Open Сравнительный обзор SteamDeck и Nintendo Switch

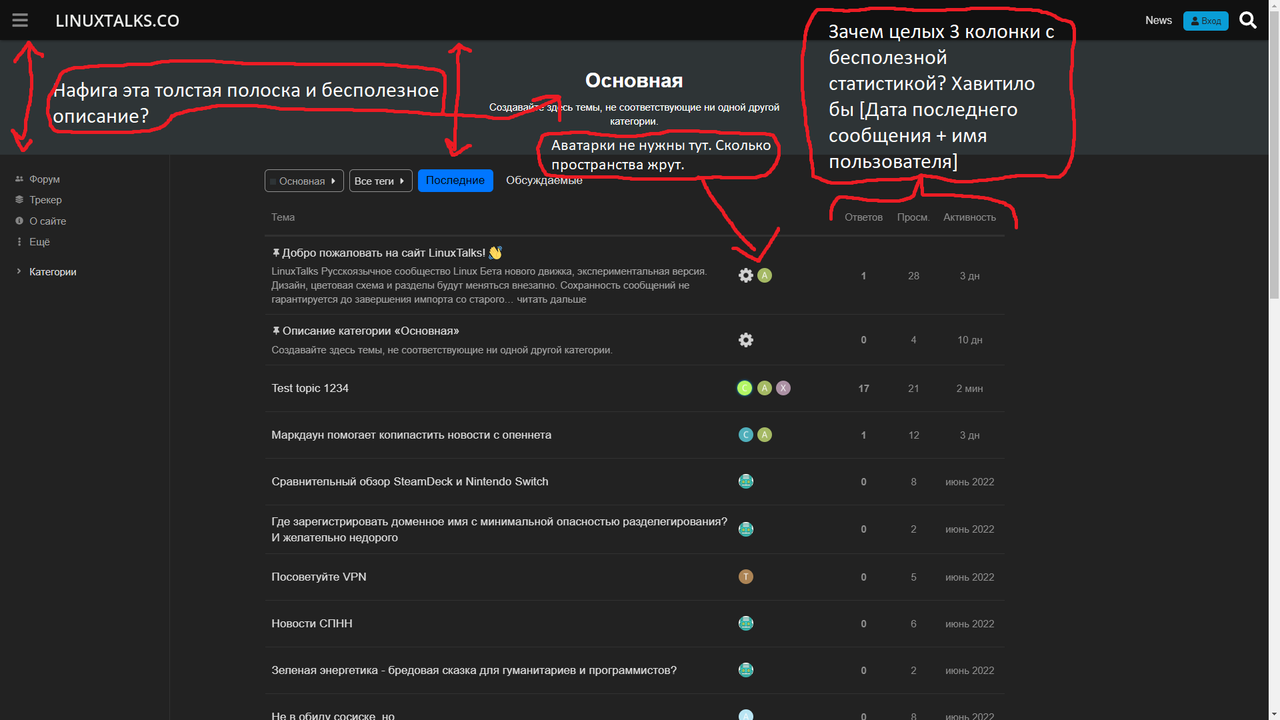(410, 482)
